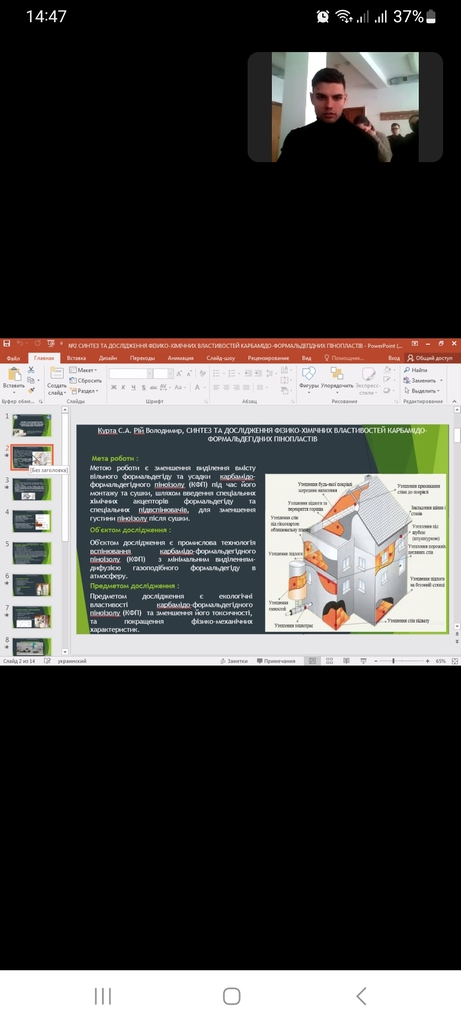
Task: Click the Найти search tool
Action: pyautogui.click(x=415, y=370)
